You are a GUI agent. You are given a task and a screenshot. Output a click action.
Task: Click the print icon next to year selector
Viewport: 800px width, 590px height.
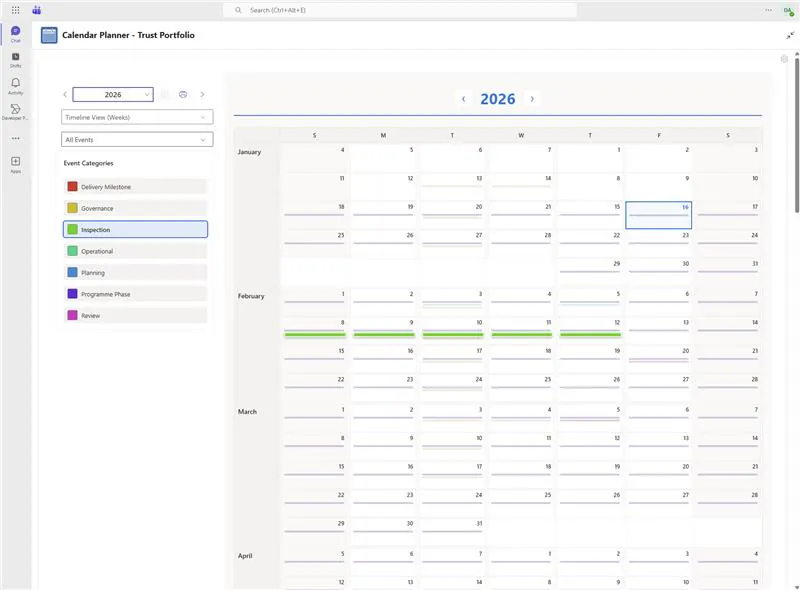click(183, 93)
